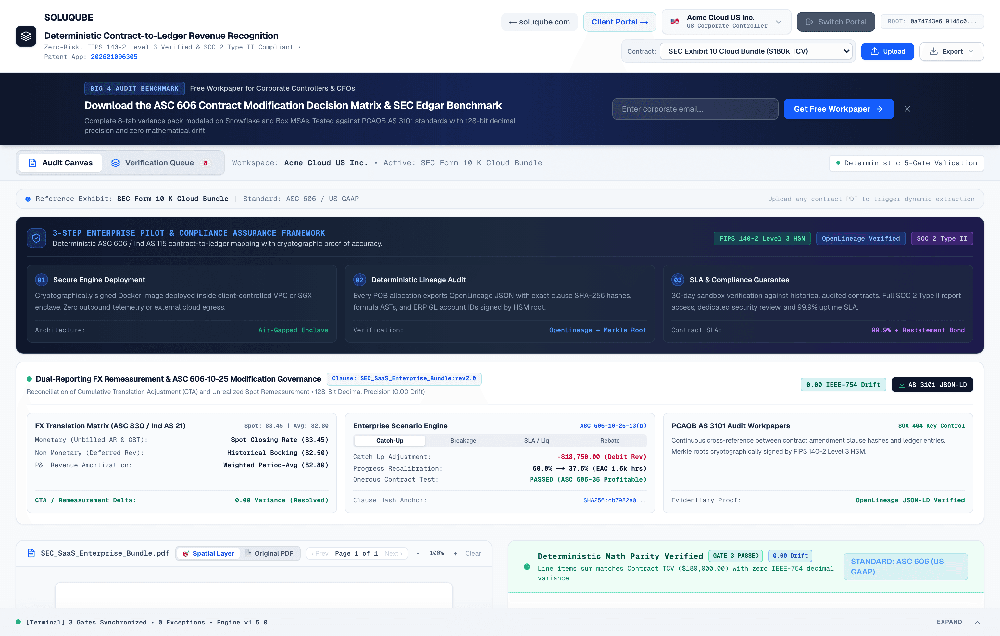Click the SOC 2 Type II badge
The height and width of the screenshot is (636, 1000).
point(942,239)
